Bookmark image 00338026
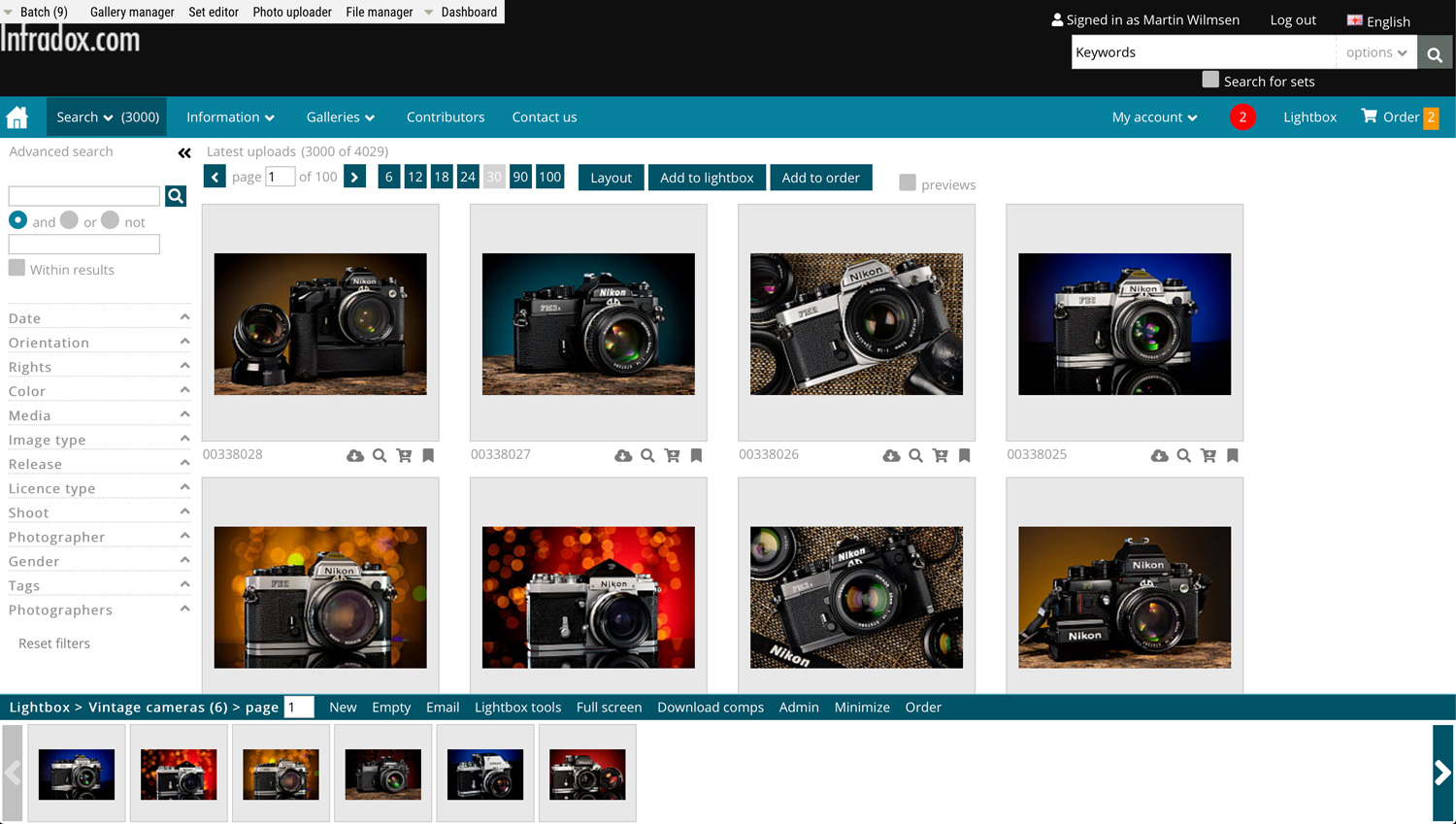This screenshot has width=1456, height=824. (x=964, y=455)
